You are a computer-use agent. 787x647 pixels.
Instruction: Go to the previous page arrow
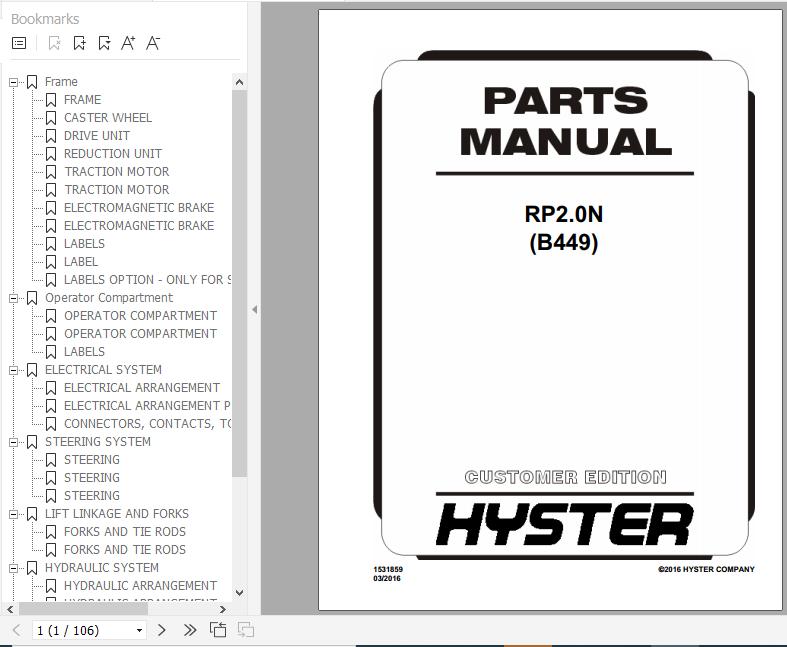tap(17, 630)
